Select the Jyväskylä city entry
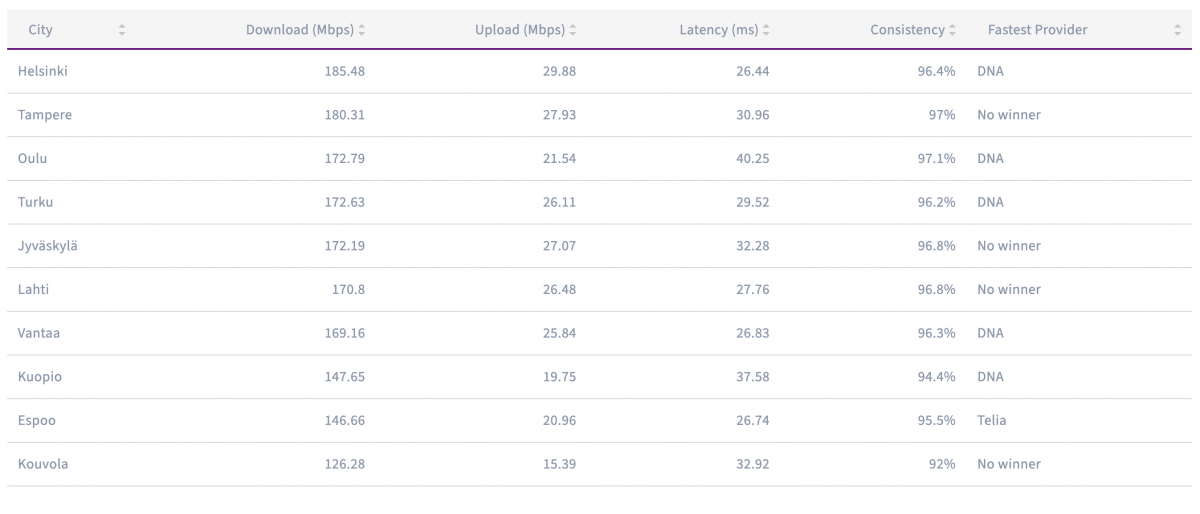 click(48, 246)
